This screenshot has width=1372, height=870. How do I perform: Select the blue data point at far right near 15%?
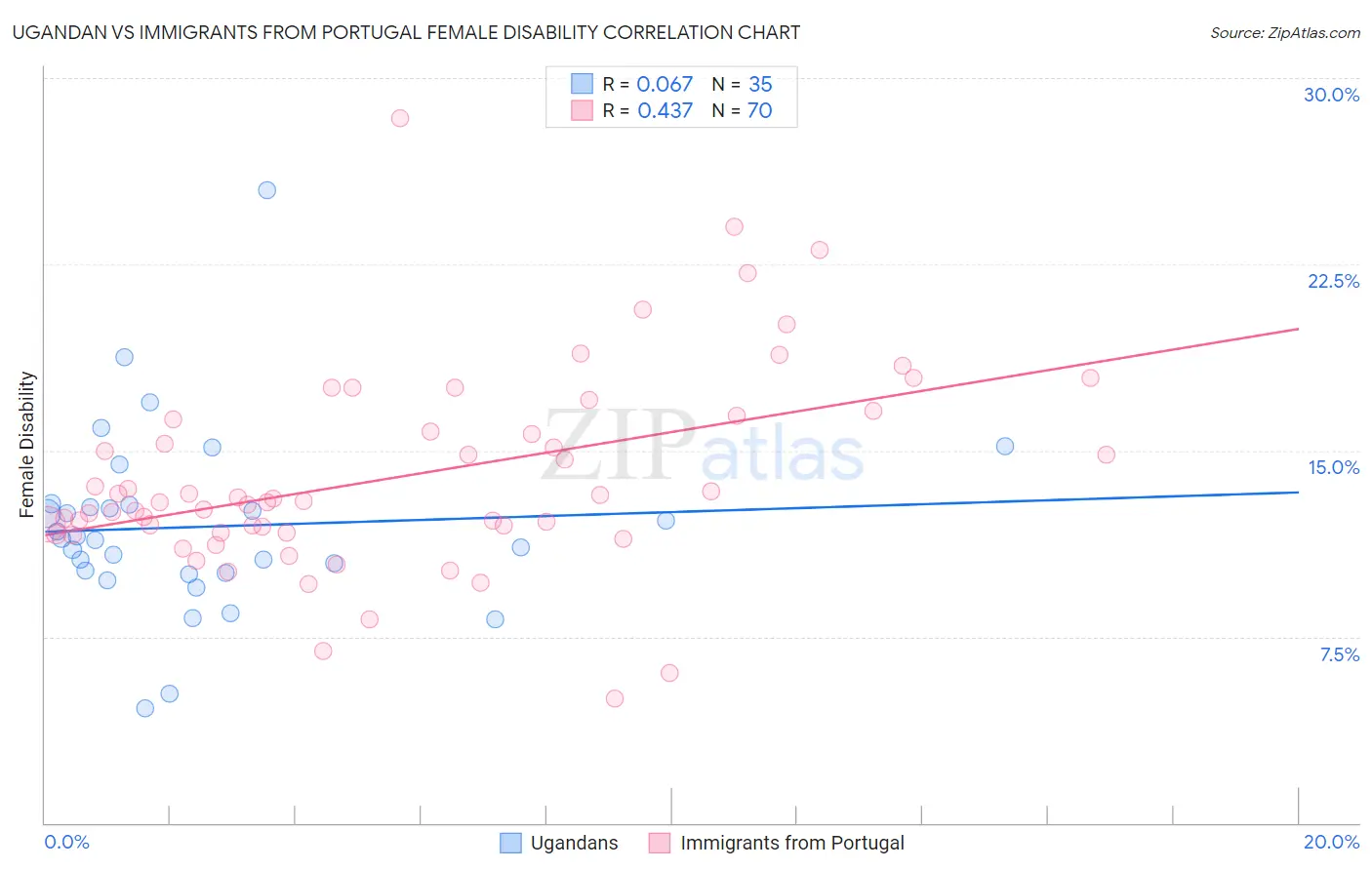[x=1005, y=446]
